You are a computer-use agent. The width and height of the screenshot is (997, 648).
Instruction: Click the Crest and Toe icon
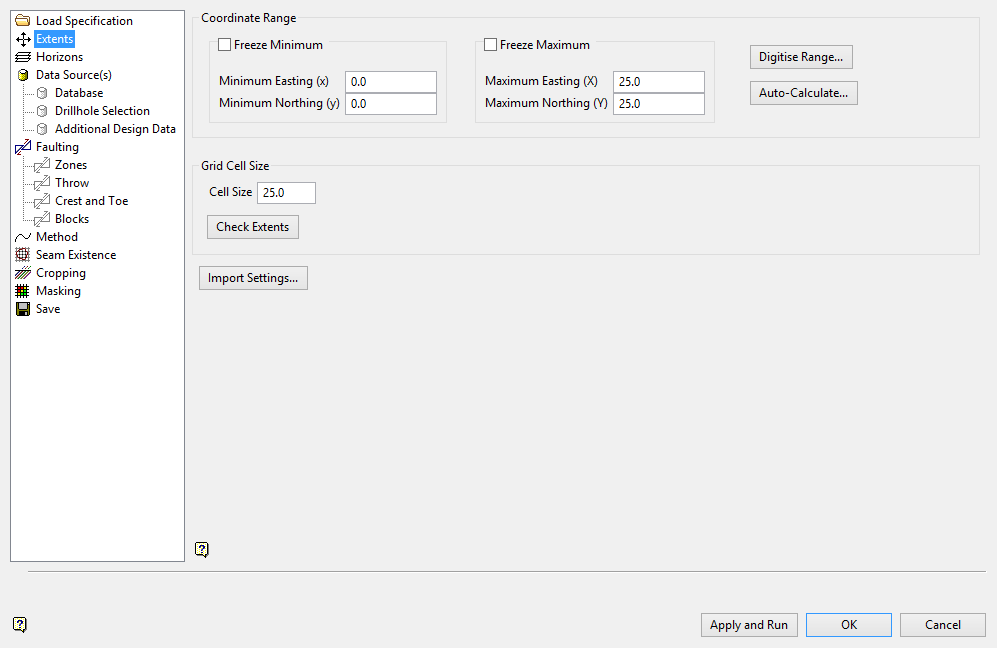[x=42, y=201]
